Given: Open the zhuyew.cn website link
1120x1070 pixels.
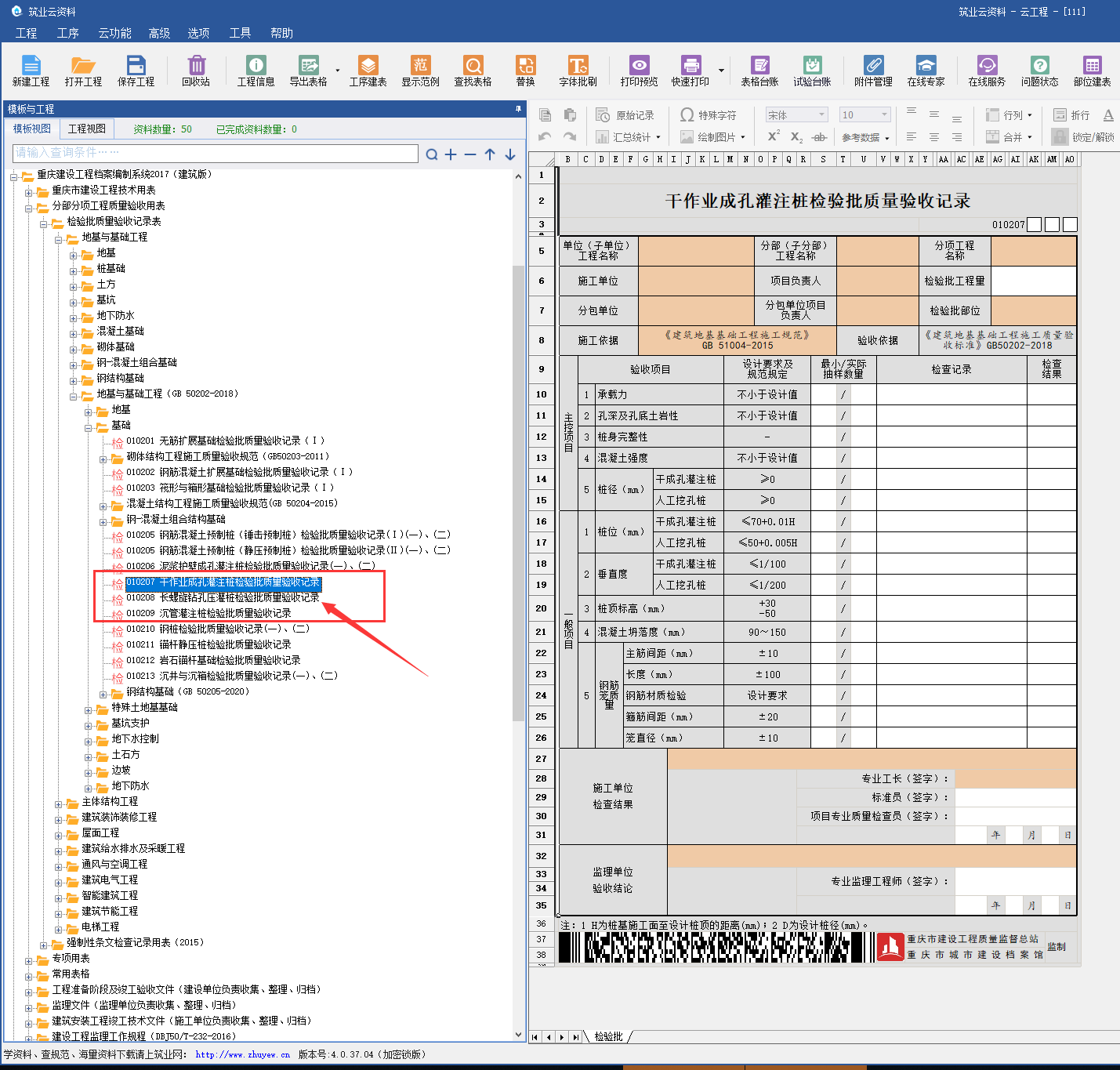Looking at the screenshot, I should (243, 1055).
